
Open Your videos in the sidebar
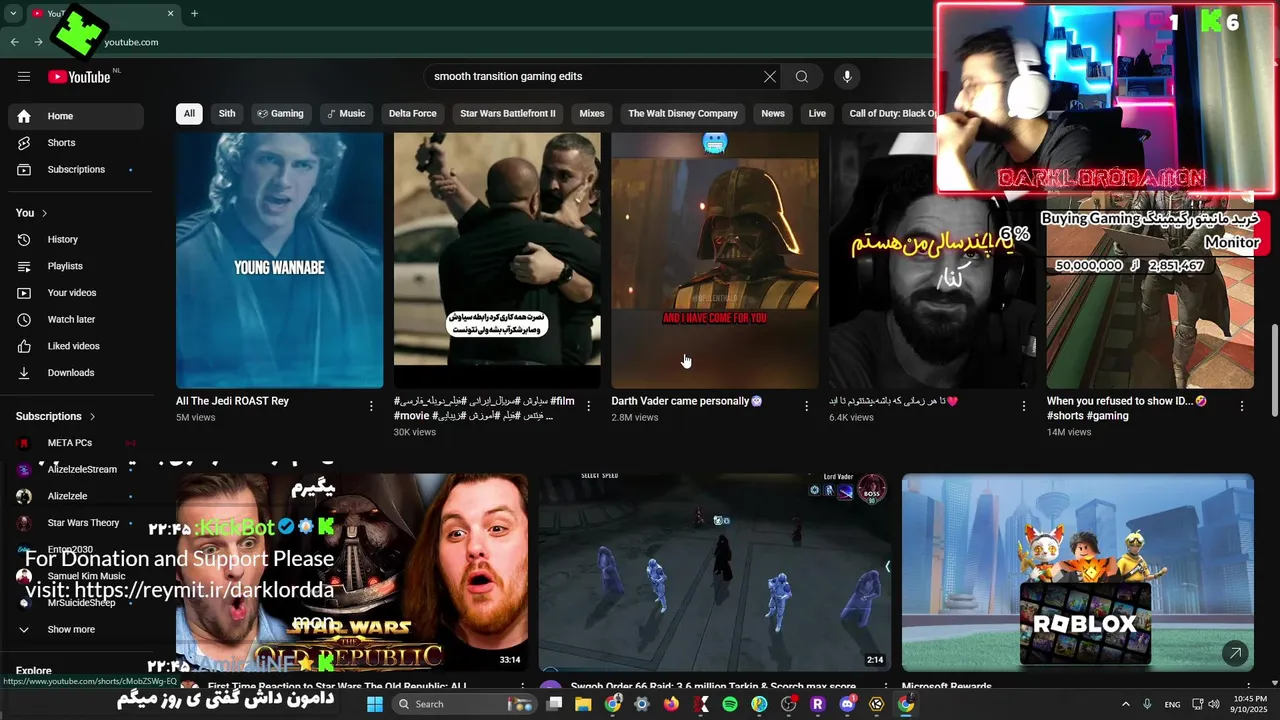click(76, 293)
